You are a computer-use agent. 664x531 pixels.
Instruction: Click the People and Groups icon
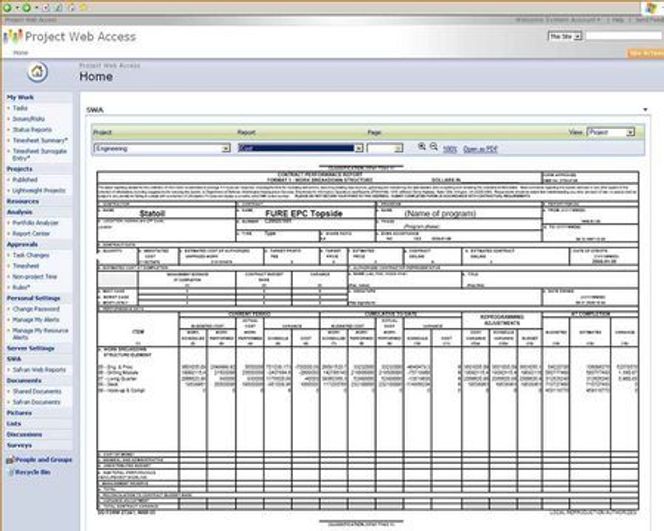pos(10,459)
